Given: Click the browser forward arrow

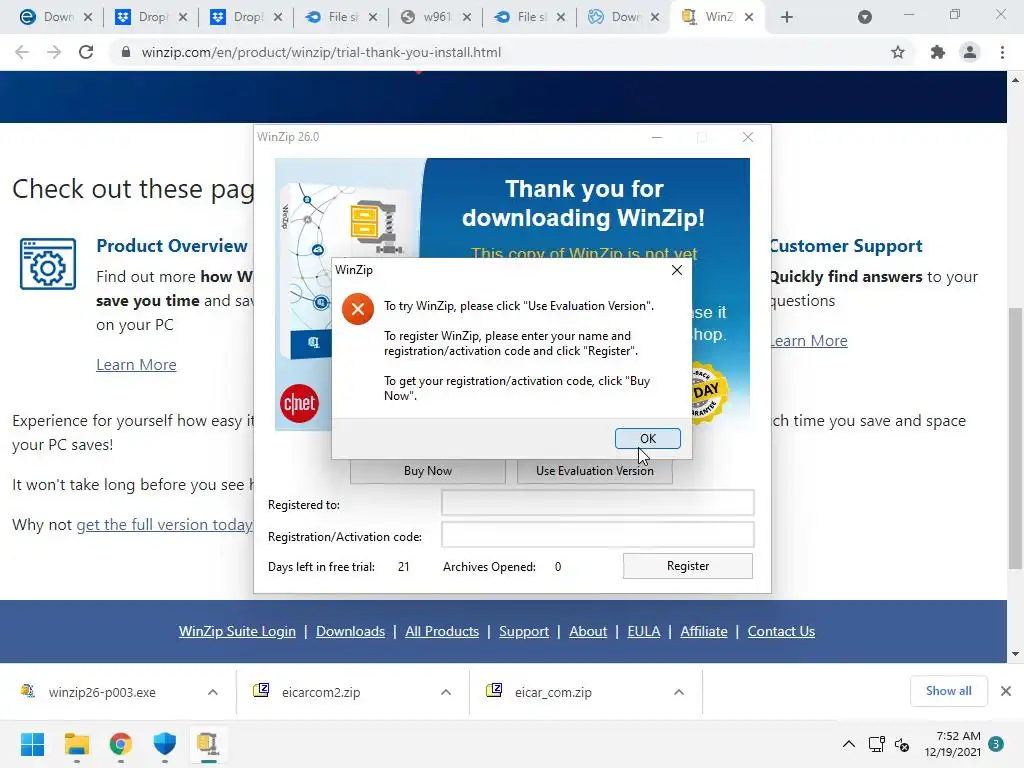Looking at the screenshot, I should [54, 52].
